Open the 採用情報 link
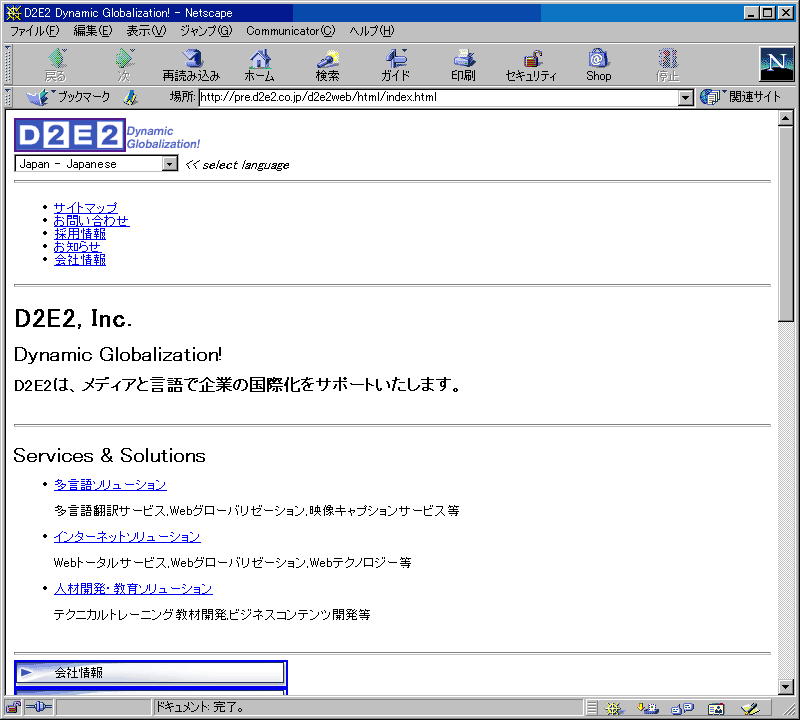 [x=80, y=234]
